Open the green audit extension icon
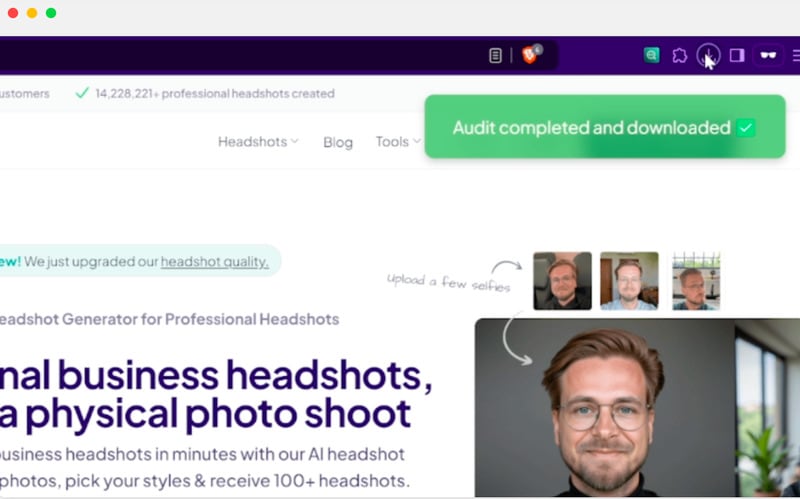Image resolution: width=800 pixels, height=499 pixels. (652, 56)
